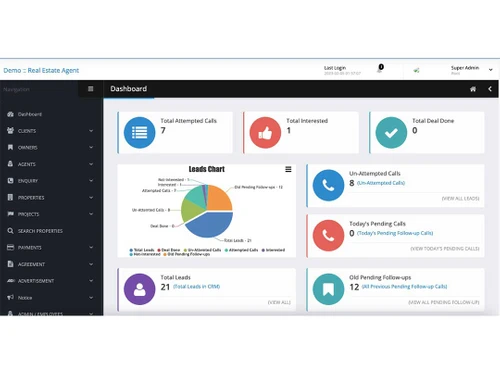Expand the Advertisement menu chevron
500x375 pixels.
point(91,281)
